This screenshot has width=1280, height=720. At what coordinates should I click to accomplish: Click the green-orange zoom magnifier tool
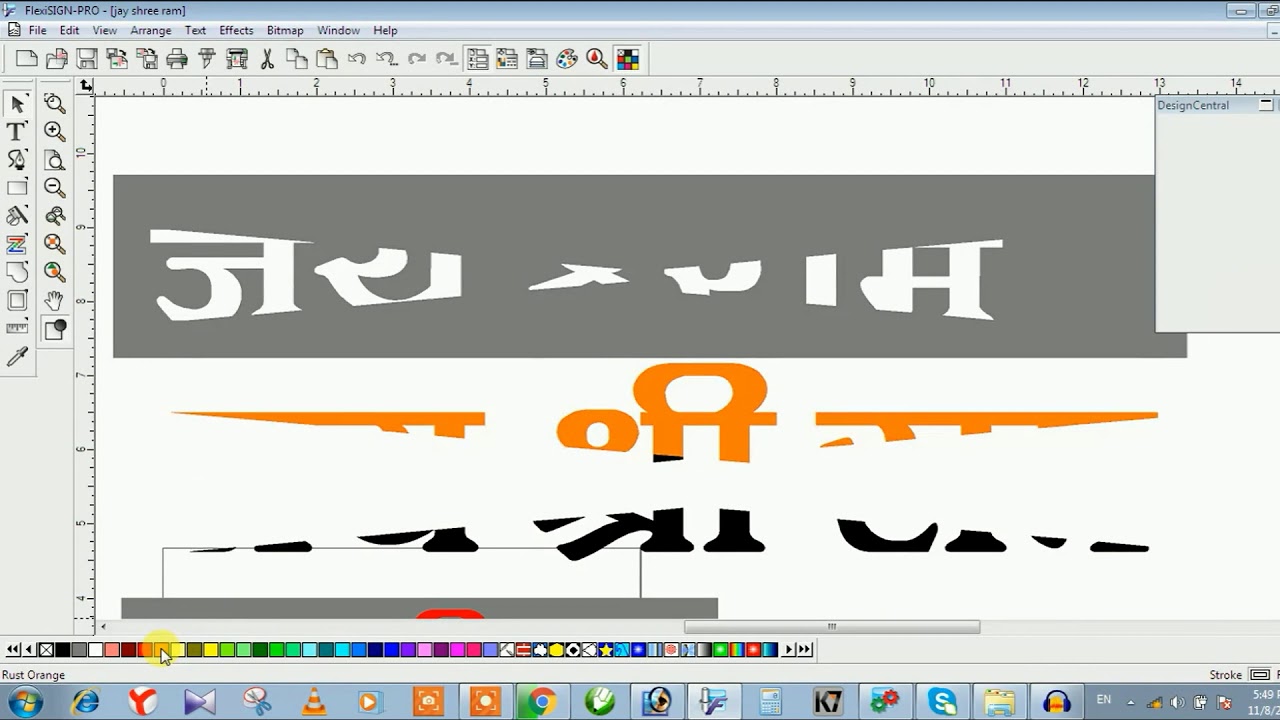pyautogui.click(x=55, y=272)
